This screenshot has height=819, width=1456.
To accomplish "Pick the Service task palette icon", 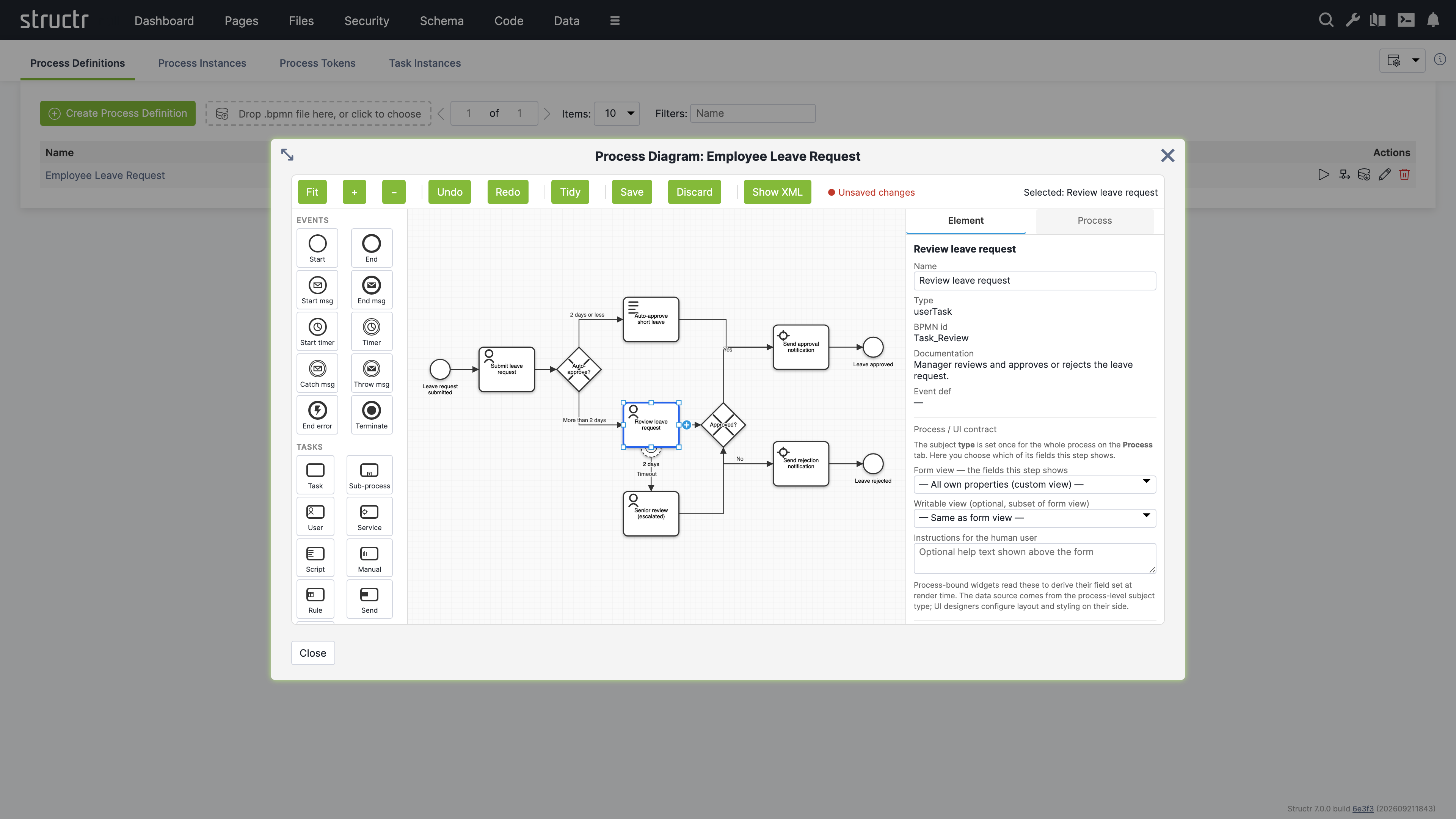I will point(369,517).
